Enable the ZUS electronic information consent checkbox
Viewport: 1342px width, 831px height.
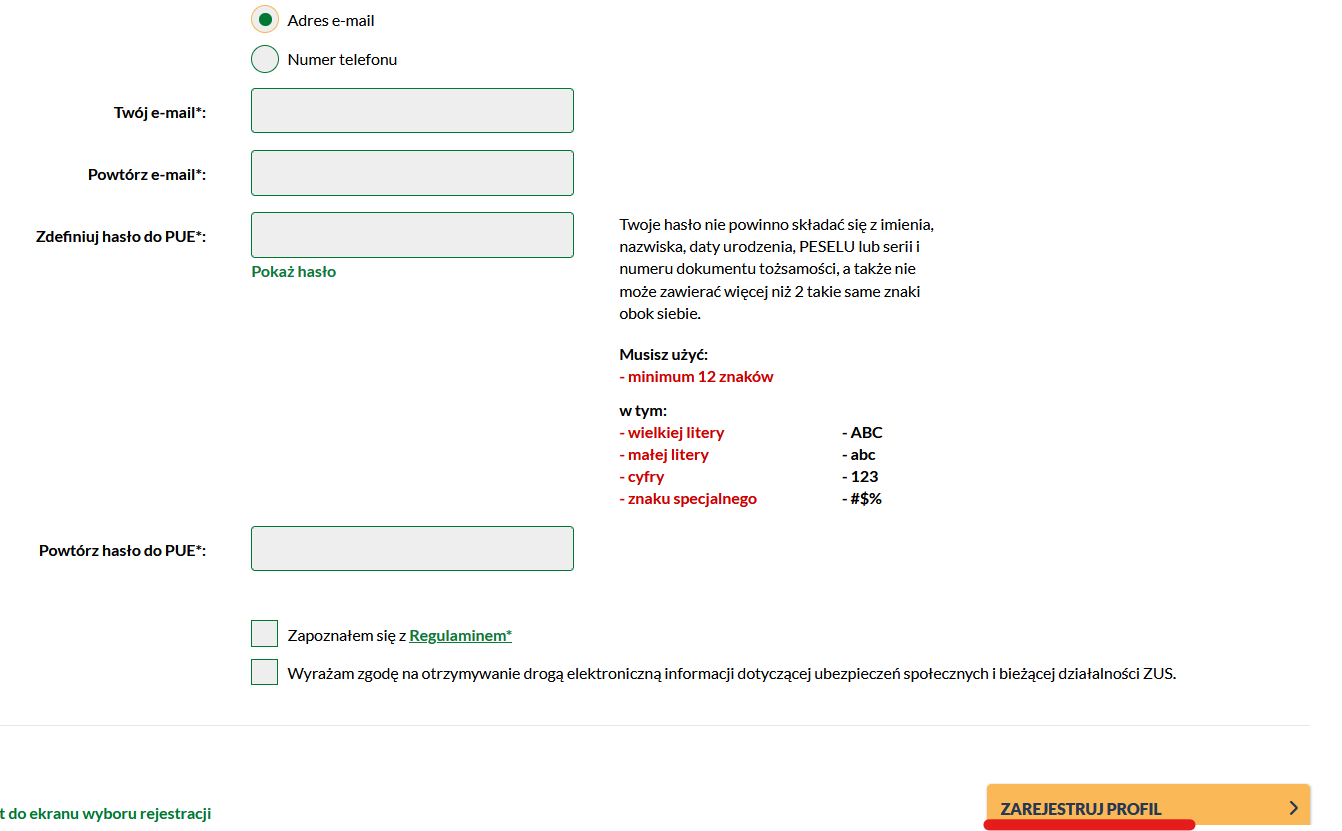(x=264, y=672)
